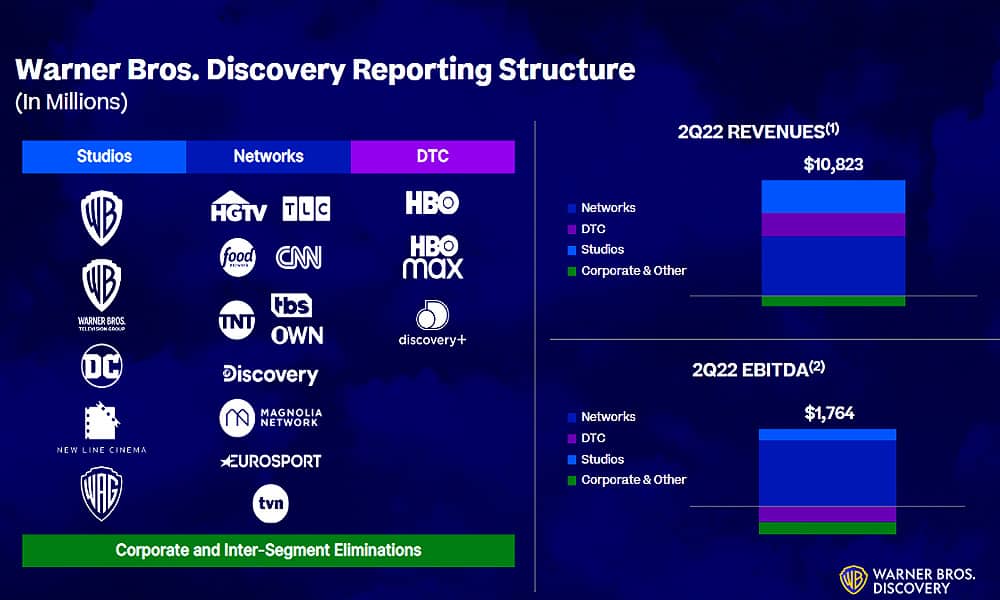Toggle the Networks series in the revenues legend
Screen dimensions: 1000x600
pyautogui.click(x=604, y=207)
